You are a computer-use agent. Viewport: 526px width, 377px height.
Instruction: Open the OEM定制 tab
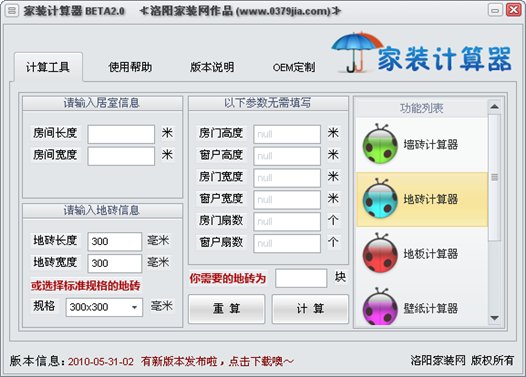coord(294,67)
